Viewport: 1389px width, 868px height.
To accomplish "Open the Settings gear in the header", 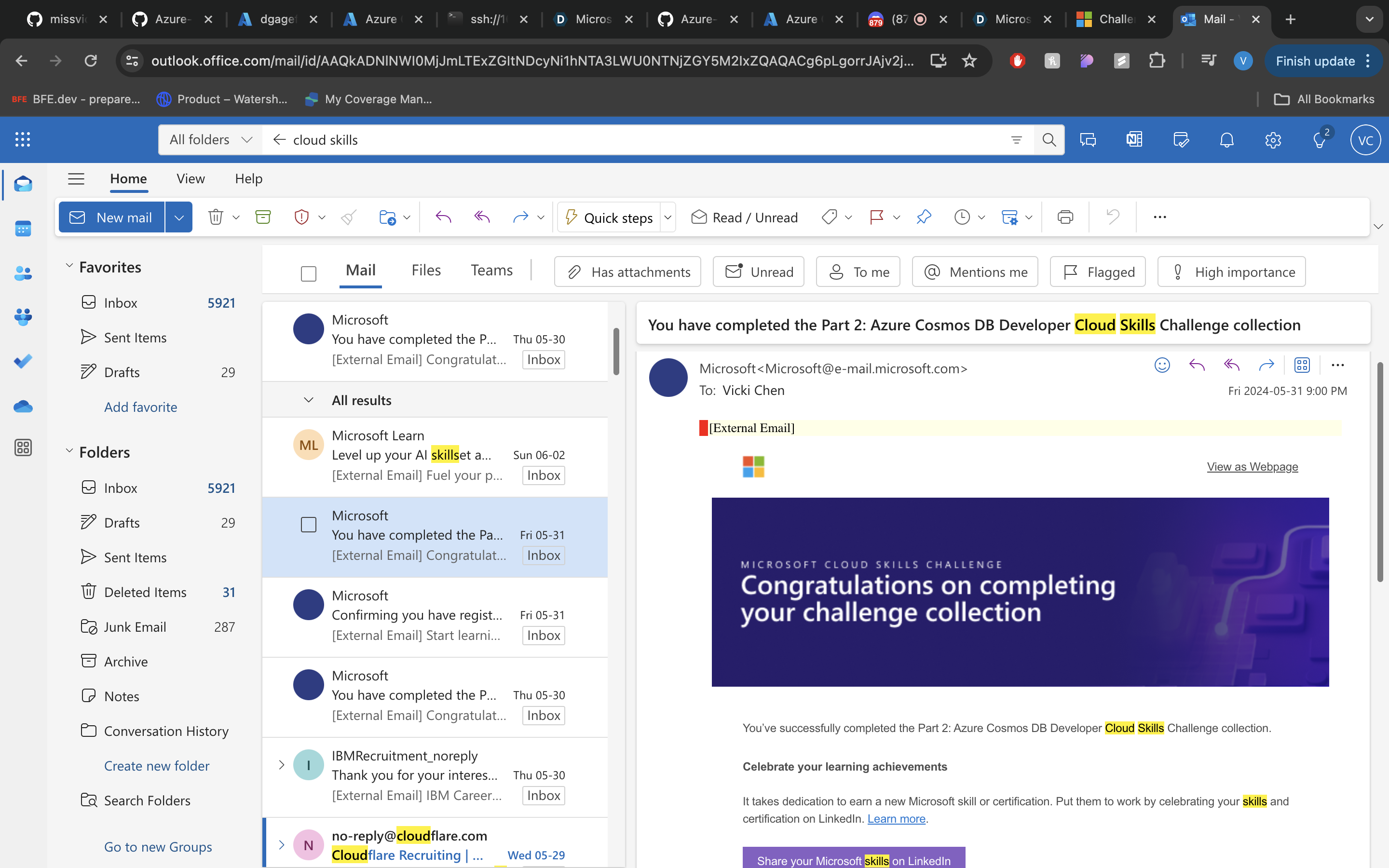I will pyautogui.click(x=1272, y=139).
